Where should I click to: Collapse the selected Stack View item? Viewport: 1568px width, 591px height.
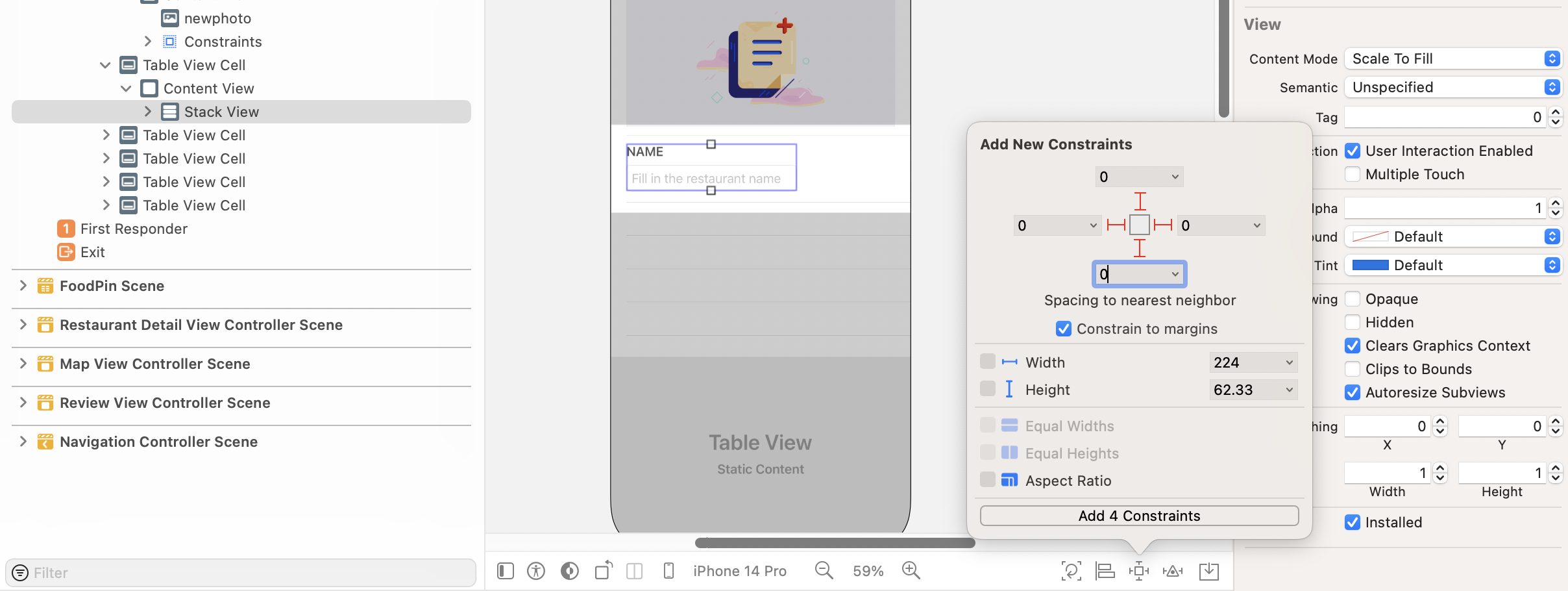[147, 111]
